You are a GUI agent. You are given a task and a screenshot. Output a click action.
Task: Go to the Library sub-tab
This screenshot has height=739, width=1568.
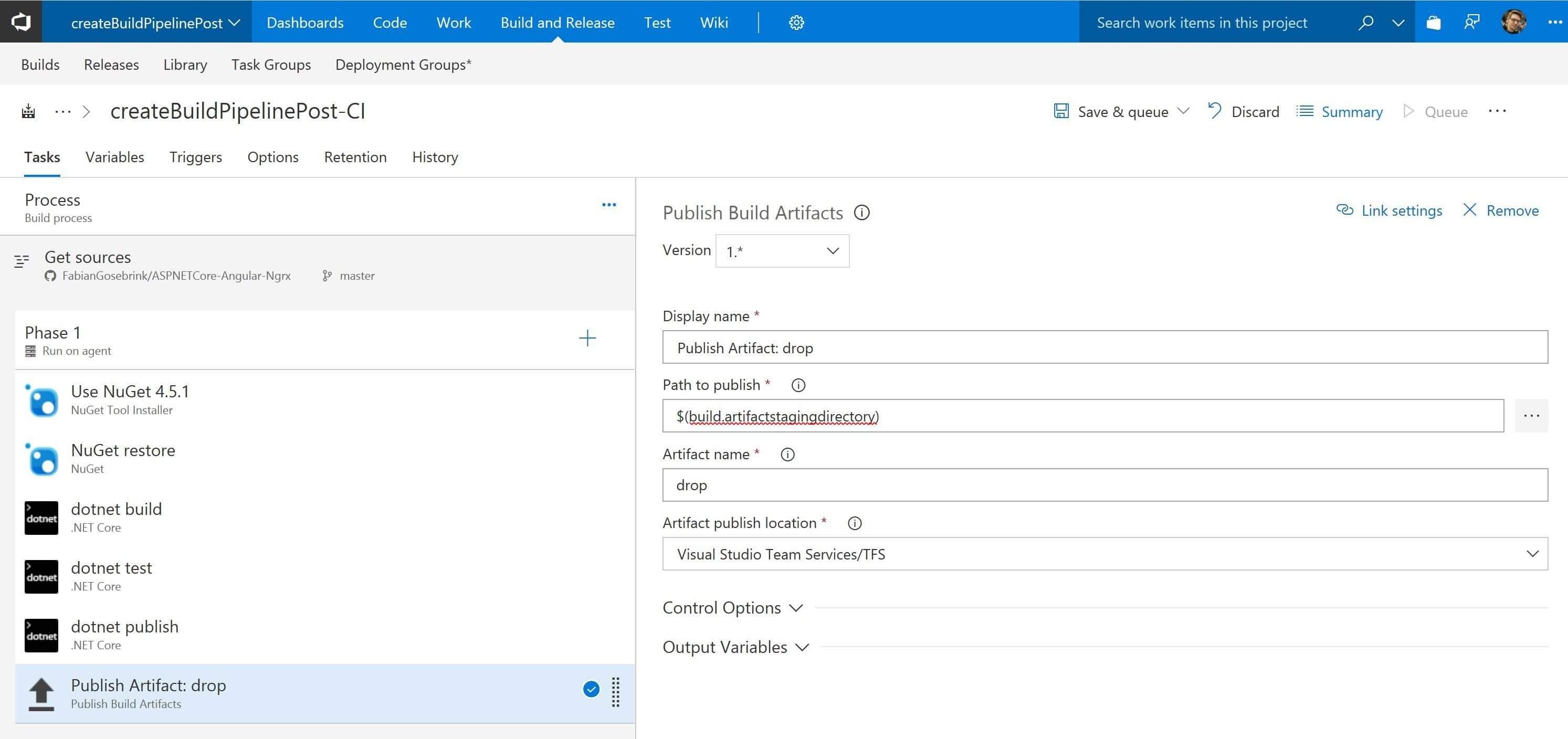click(185, 65)
